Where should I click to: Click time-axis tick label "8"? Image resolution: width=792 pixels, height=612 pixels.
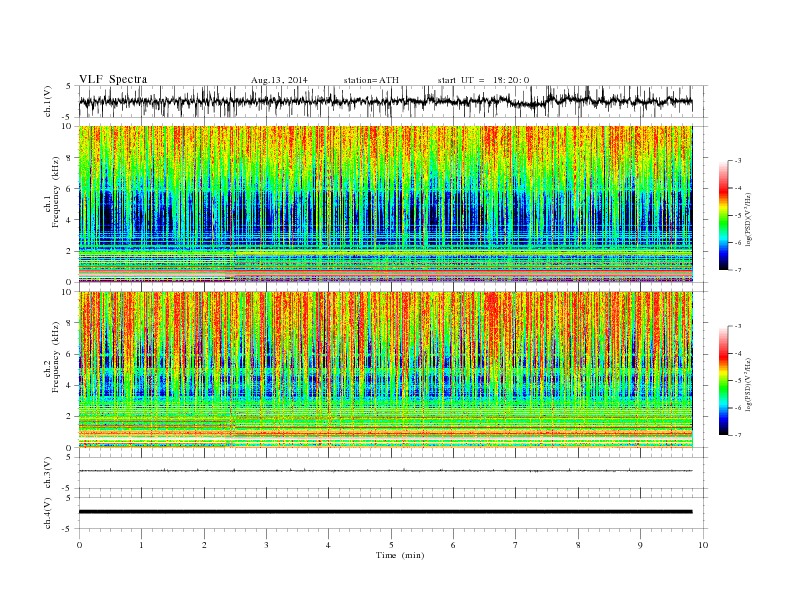pos(578,545)
